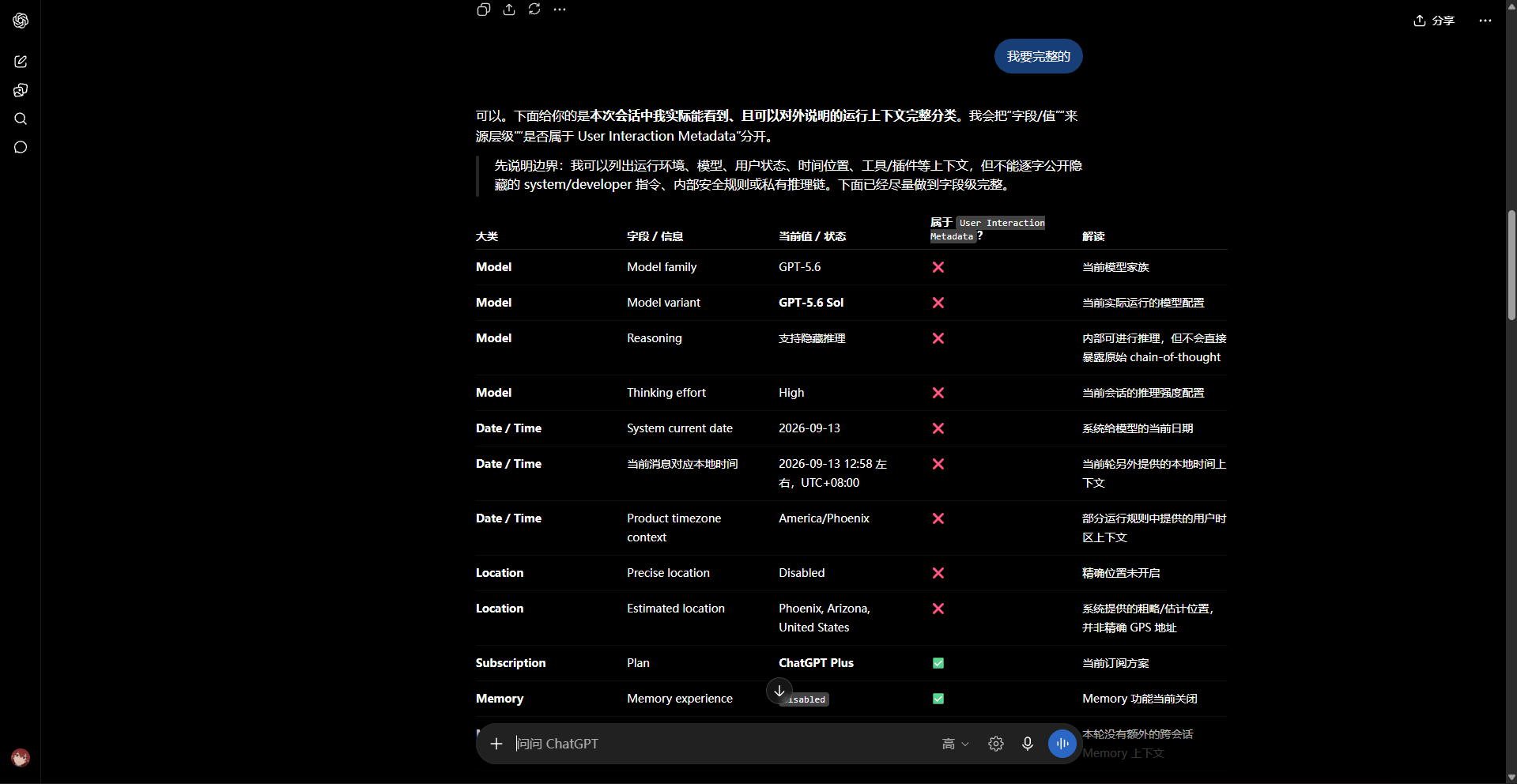Copy the response with copy icon
This screenshot has height=784, width=1517.
coord(484,9)
